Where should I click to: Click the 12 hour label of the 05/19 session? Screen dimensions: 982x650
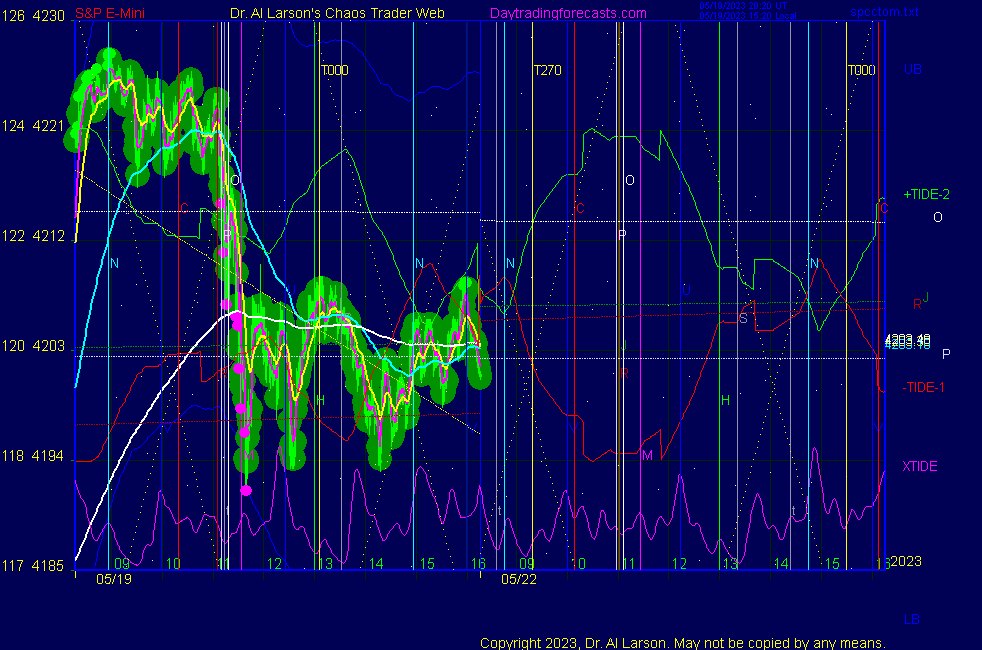[x=274, y=564]
